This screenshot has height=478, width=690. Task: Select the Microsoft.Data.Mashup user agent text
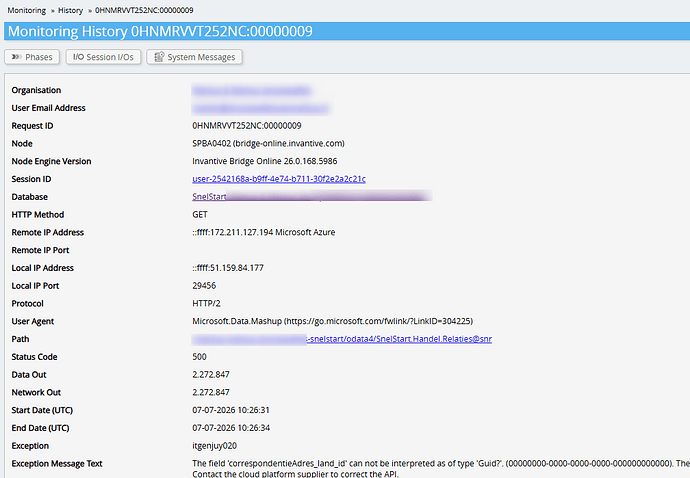coord(333,321)
